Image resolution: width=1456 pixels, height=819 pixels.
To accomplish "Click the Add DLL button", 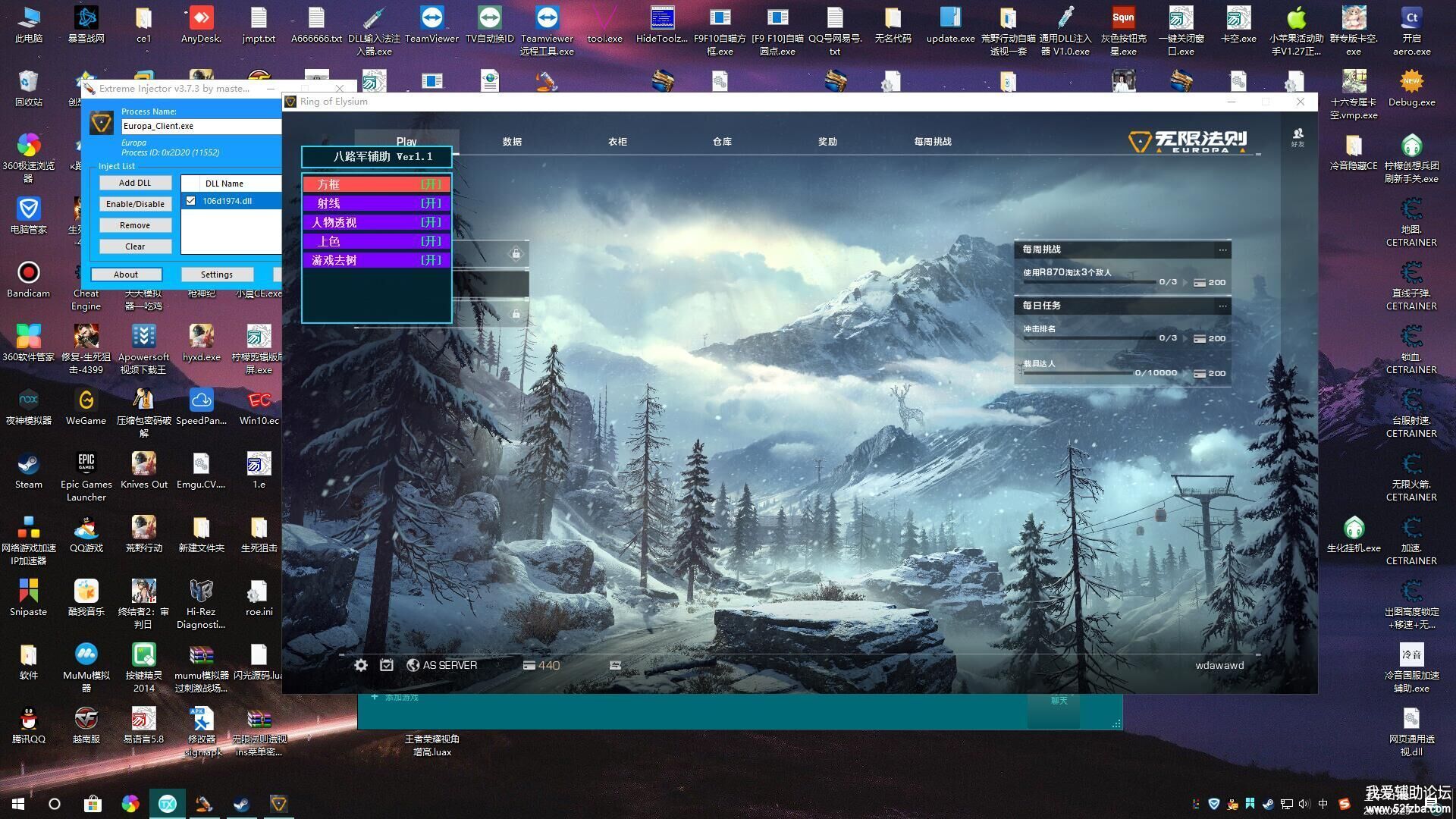I will (135, 183).
